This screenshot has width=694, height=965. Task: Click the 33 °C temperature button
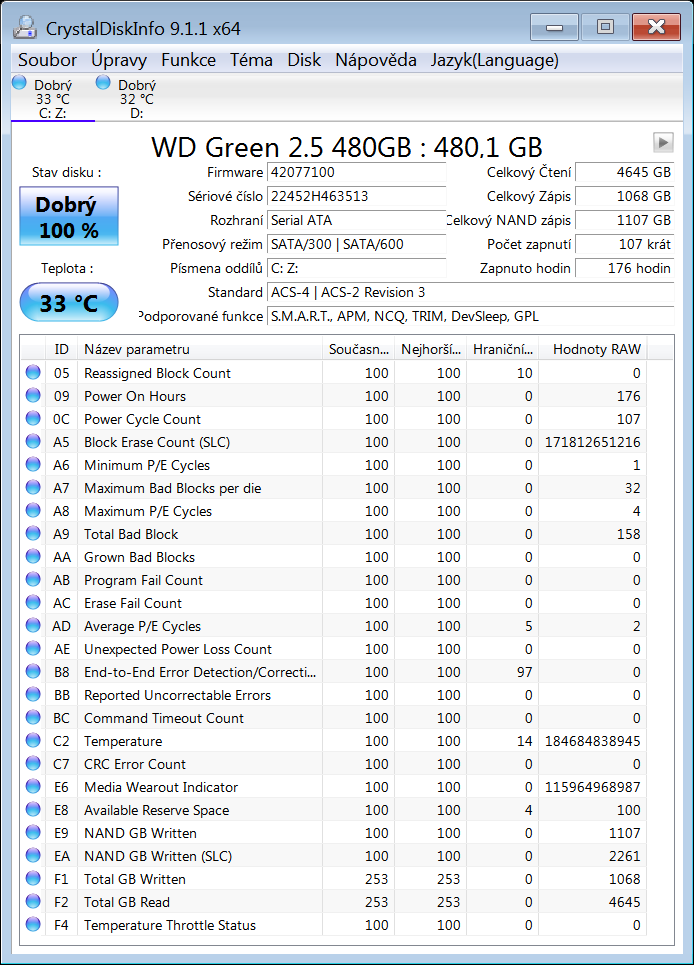point(68,303)
